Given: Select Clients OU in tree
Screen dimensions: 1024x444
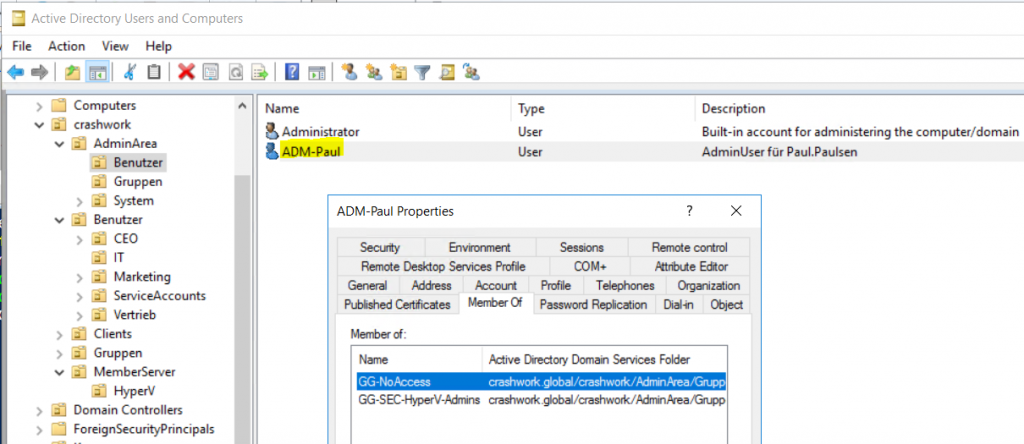Looking at the screenshot, I should coord(112,334).
